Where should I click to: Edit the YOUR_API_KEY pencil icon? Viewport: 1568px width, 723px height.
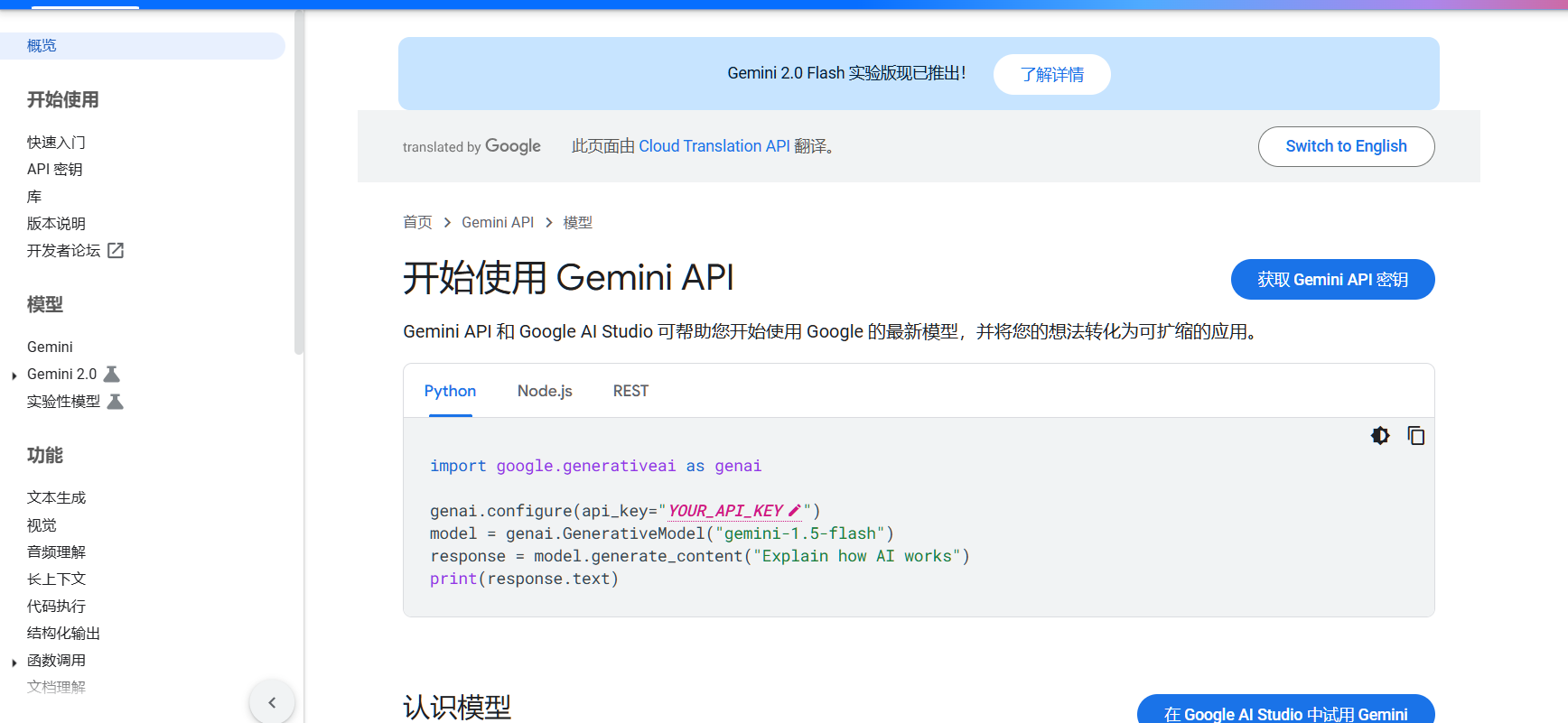pos(794,510)
